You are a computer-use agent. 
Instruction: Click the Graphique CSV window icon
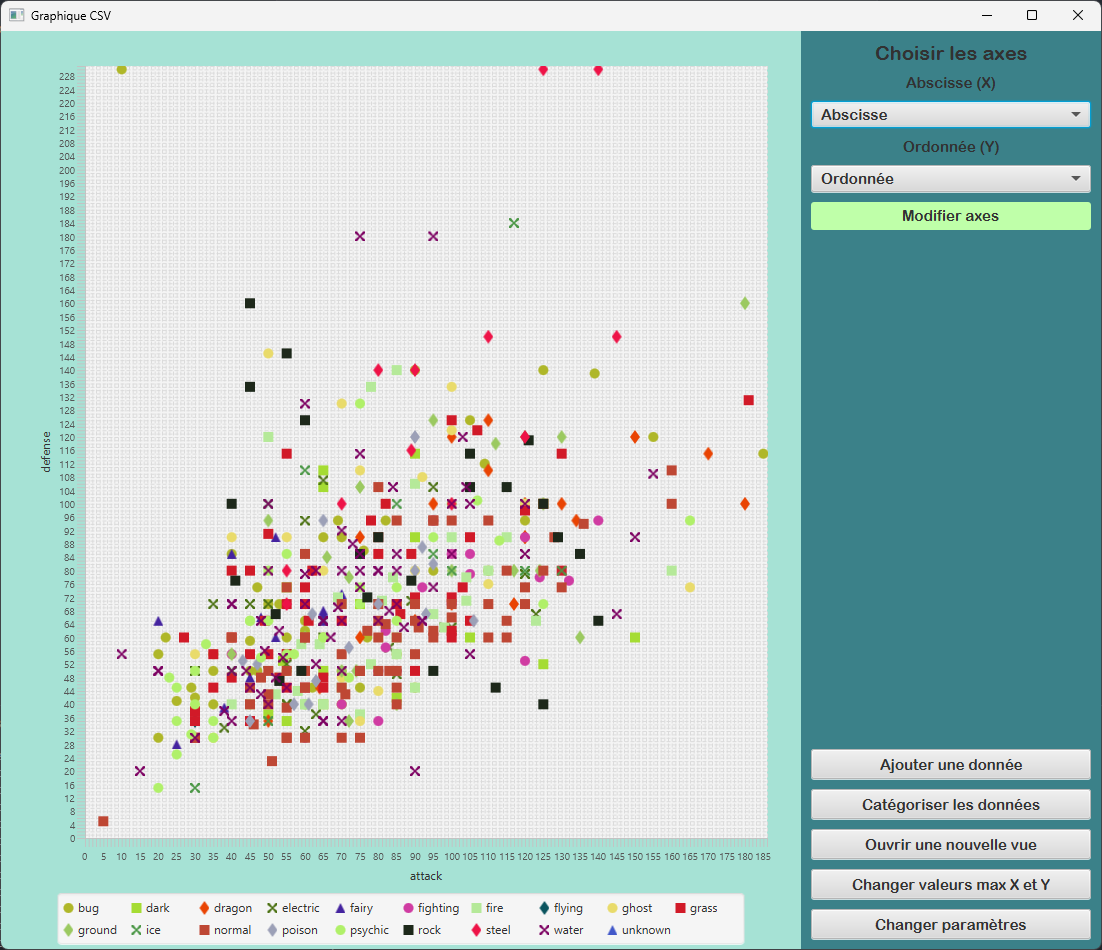[x=17, y=15]
